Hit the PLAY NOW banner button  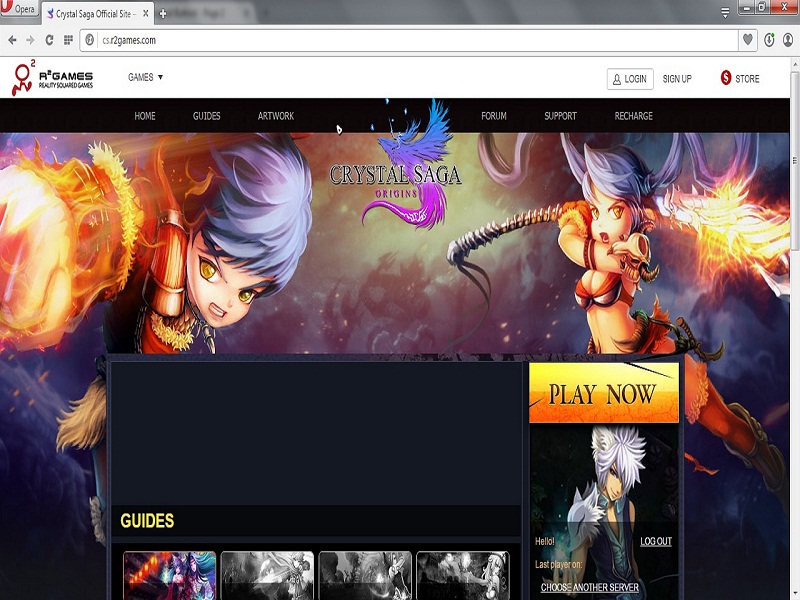click(x=603, y=393)
